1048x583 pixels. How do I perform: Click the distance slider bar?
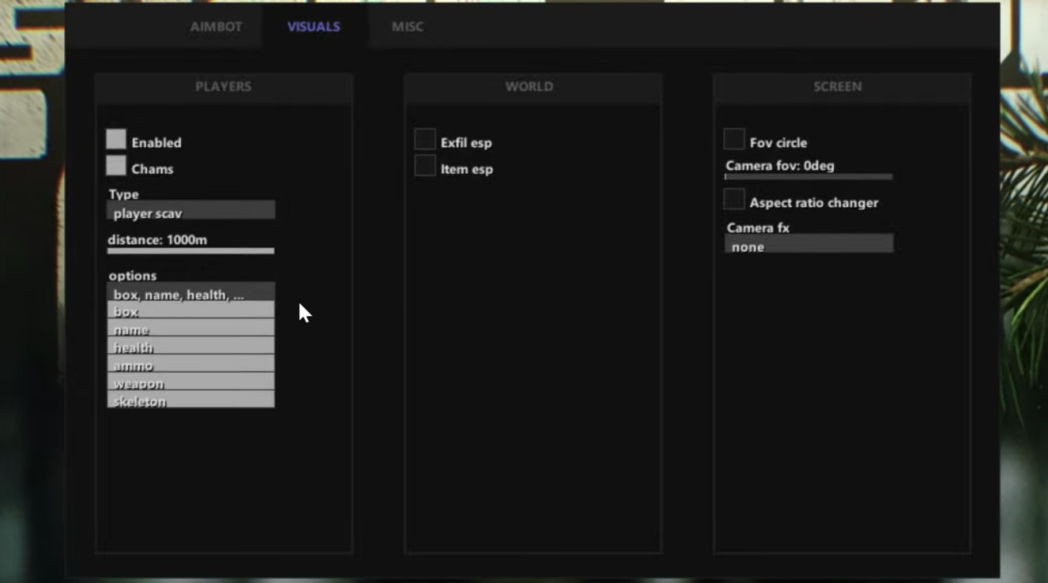point(190,251)
